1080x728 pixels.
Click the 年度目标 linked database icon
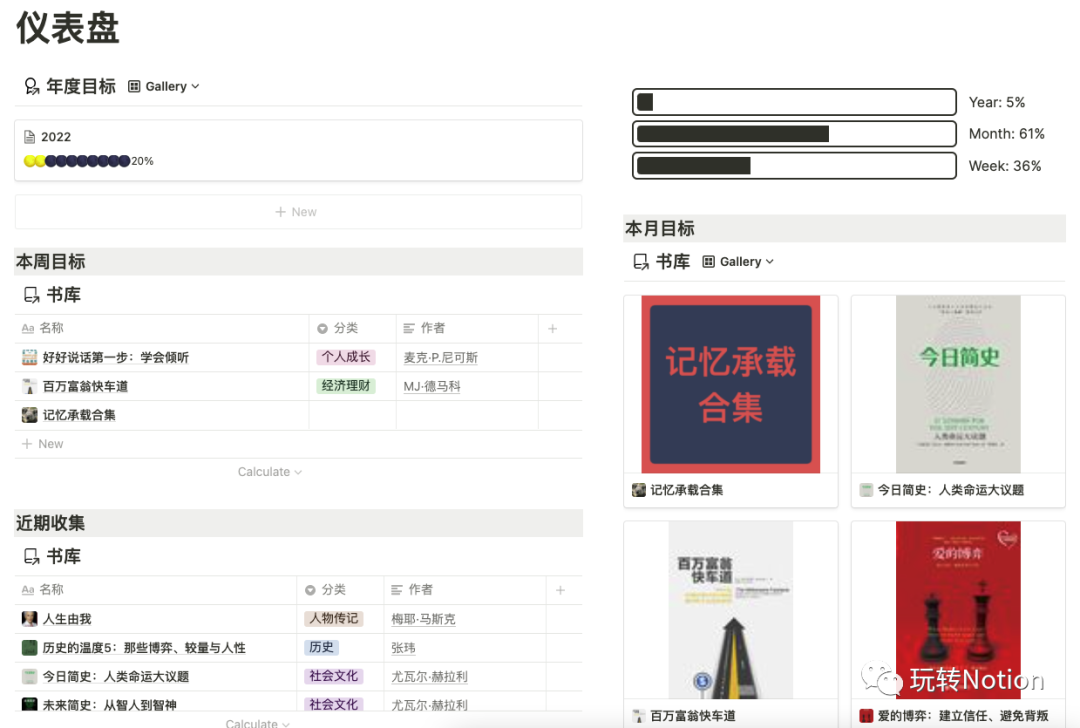click(32, 87)
